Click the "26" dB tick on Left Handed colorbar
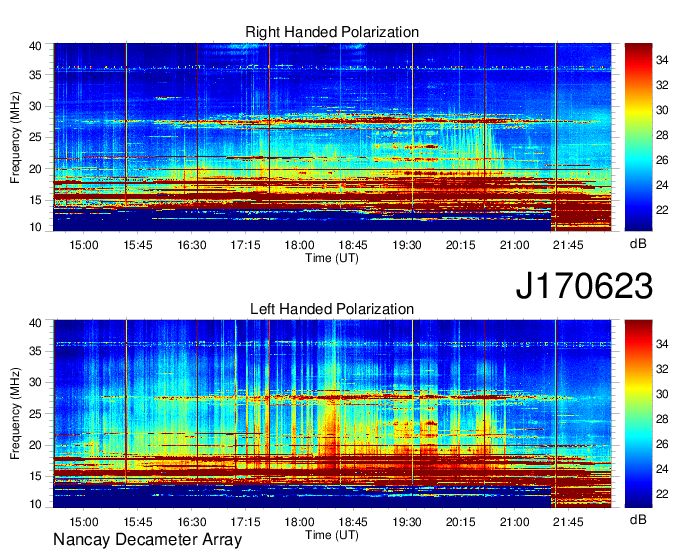The width and height of the screenshot is (680, 552). tap(662, 444)
